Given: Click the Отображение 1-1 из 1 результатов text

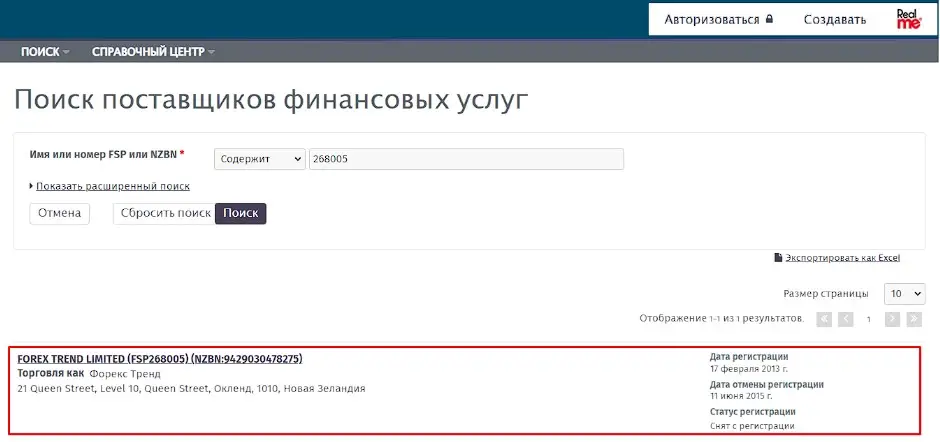Looking at the screenshot, I should point(721,318).
